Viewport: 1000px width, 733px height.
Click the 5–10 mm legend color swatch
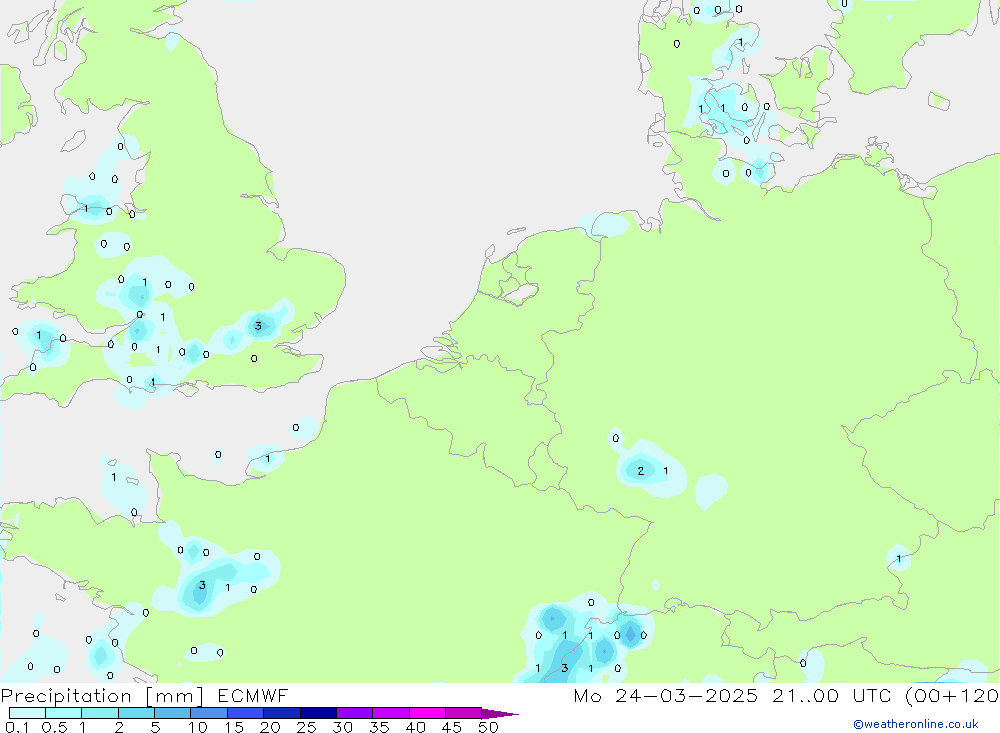(173, 713)
